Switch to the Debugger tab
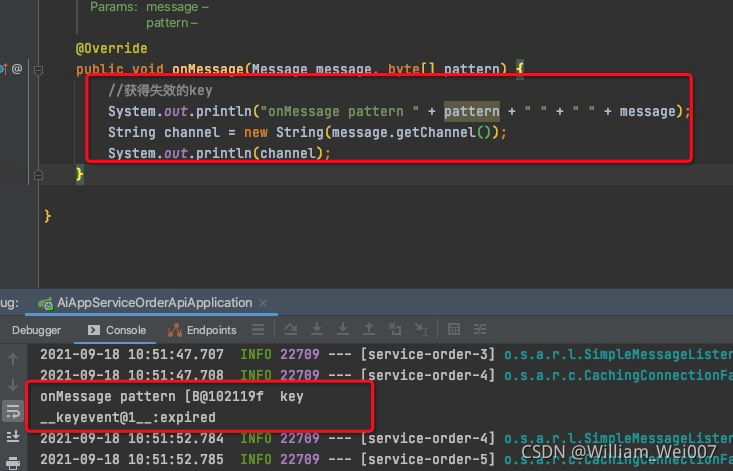This screenshot has width=733, height=471. click(36, 330)
